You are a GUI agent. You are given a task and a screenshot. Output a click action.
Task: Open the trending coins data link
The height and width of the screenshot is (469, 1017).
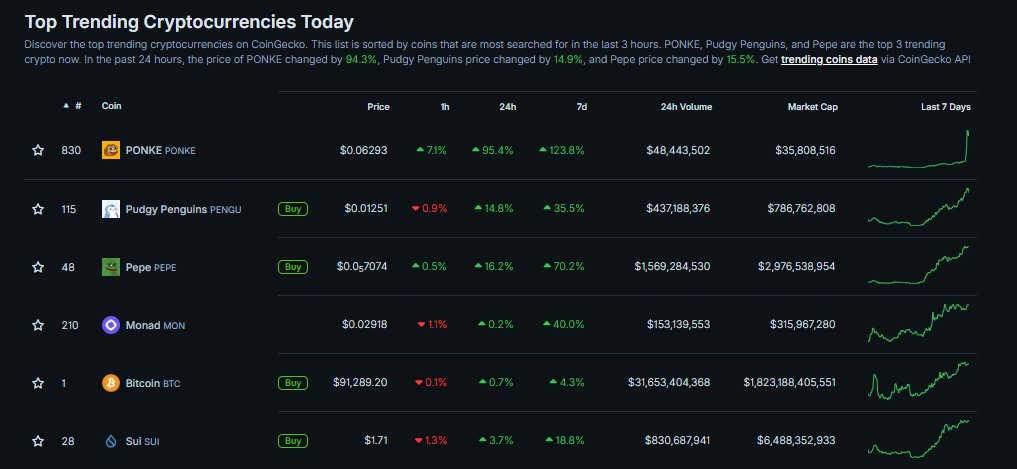click(x=829, y=60)
